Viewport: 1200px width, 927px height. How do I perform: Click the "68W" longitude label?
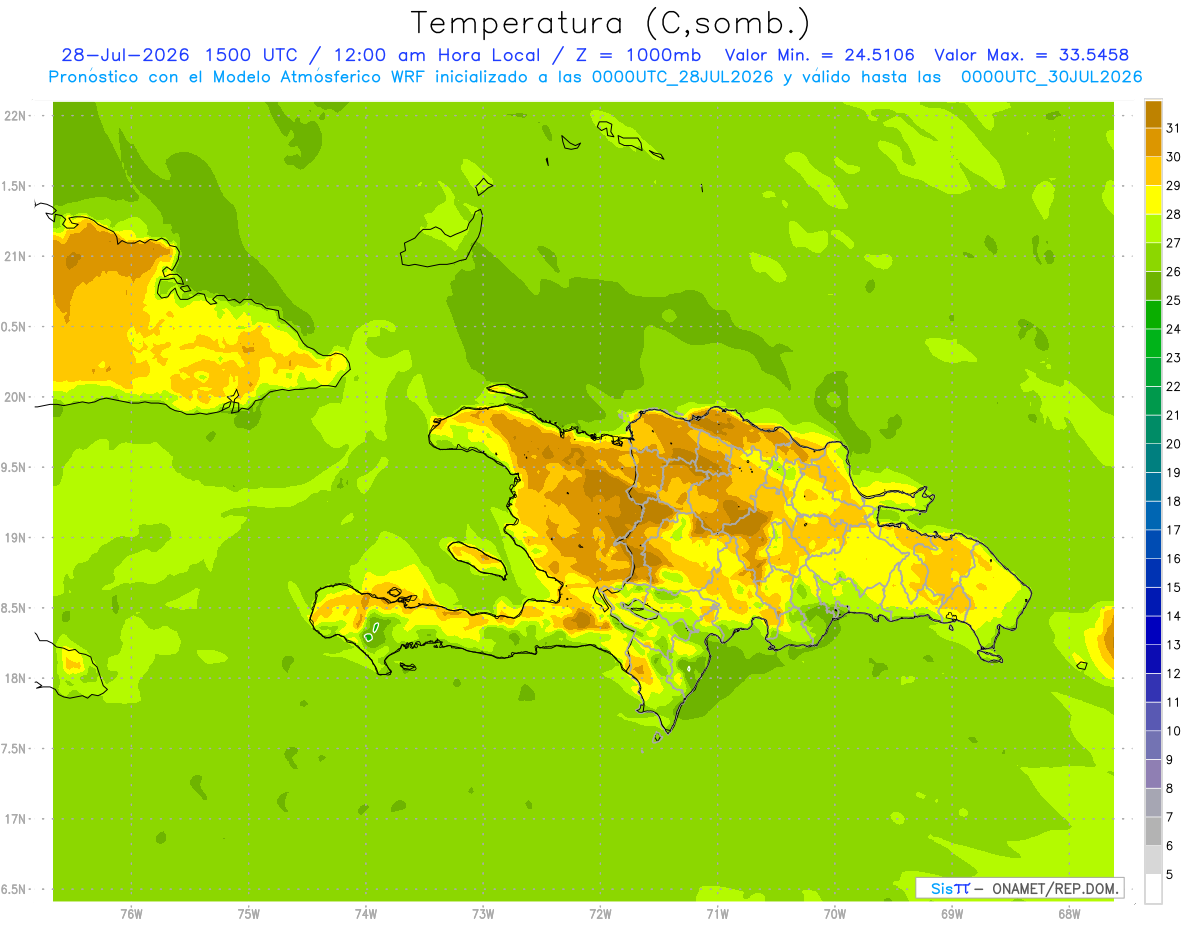point(1069,914)
